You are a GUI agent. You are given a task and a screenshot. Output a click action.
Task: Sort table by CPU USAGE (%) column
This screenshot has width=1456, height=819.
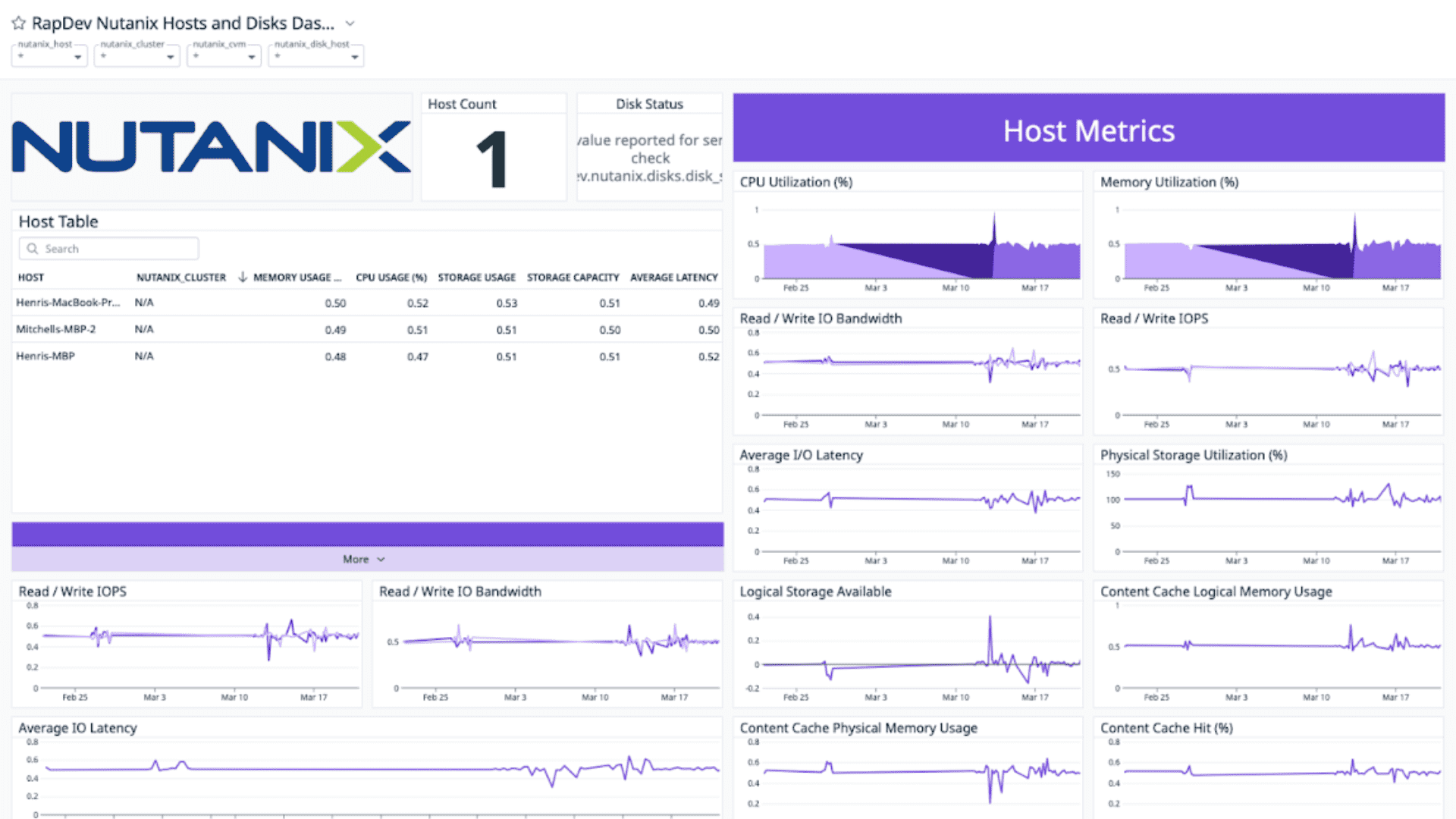[x=391, y=278]
